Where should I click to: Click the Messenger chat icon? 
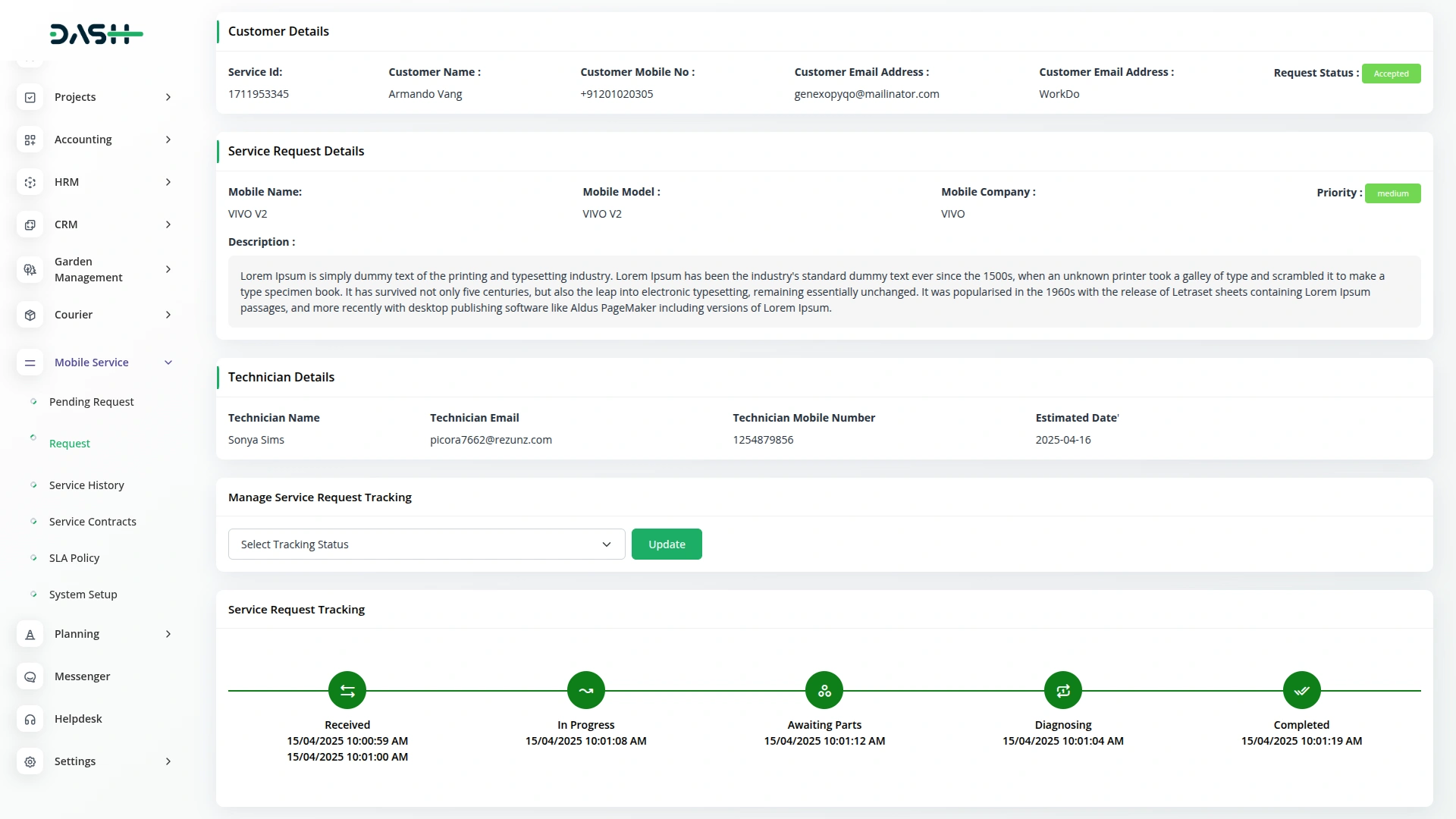coord(30,676)
